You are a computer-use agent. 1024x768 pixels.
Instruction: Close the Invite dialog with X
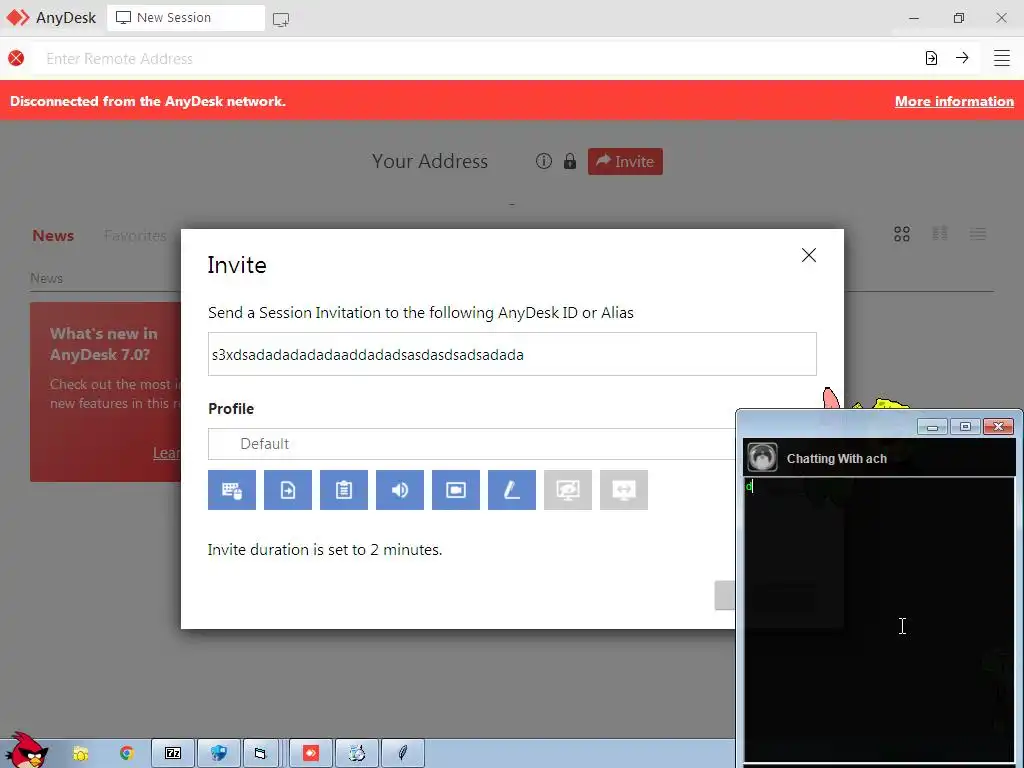point(808,255)
